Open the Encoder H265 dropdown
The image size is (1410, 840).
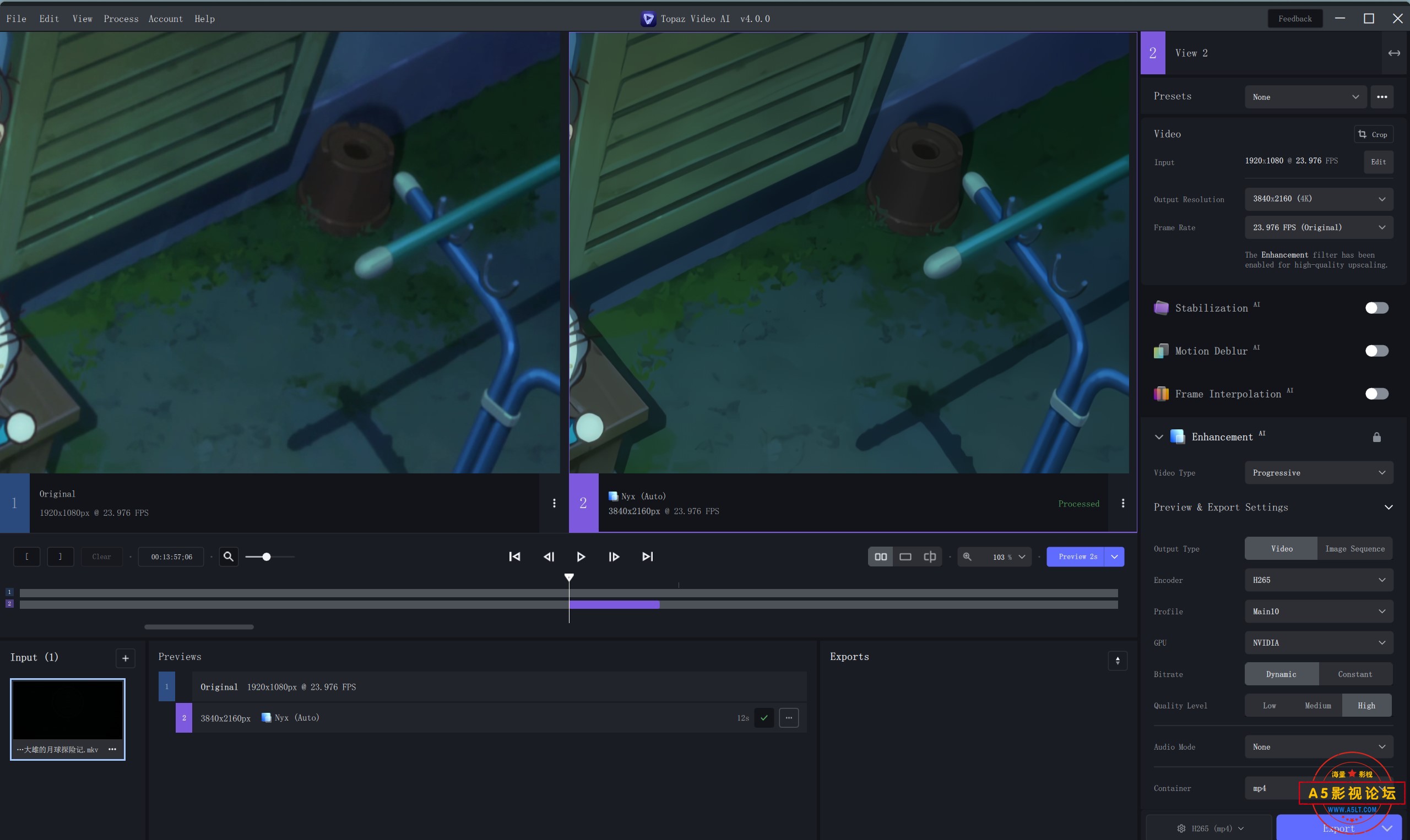point(1318,580)
